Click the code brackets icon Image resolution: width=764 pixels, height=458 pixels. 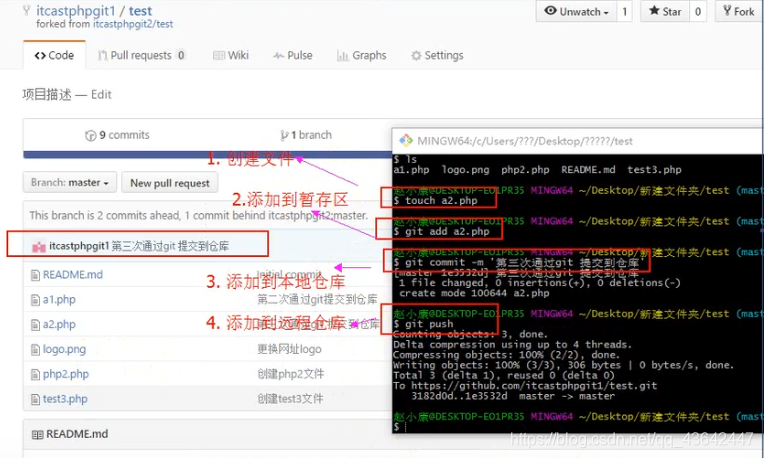click(40, 56)
